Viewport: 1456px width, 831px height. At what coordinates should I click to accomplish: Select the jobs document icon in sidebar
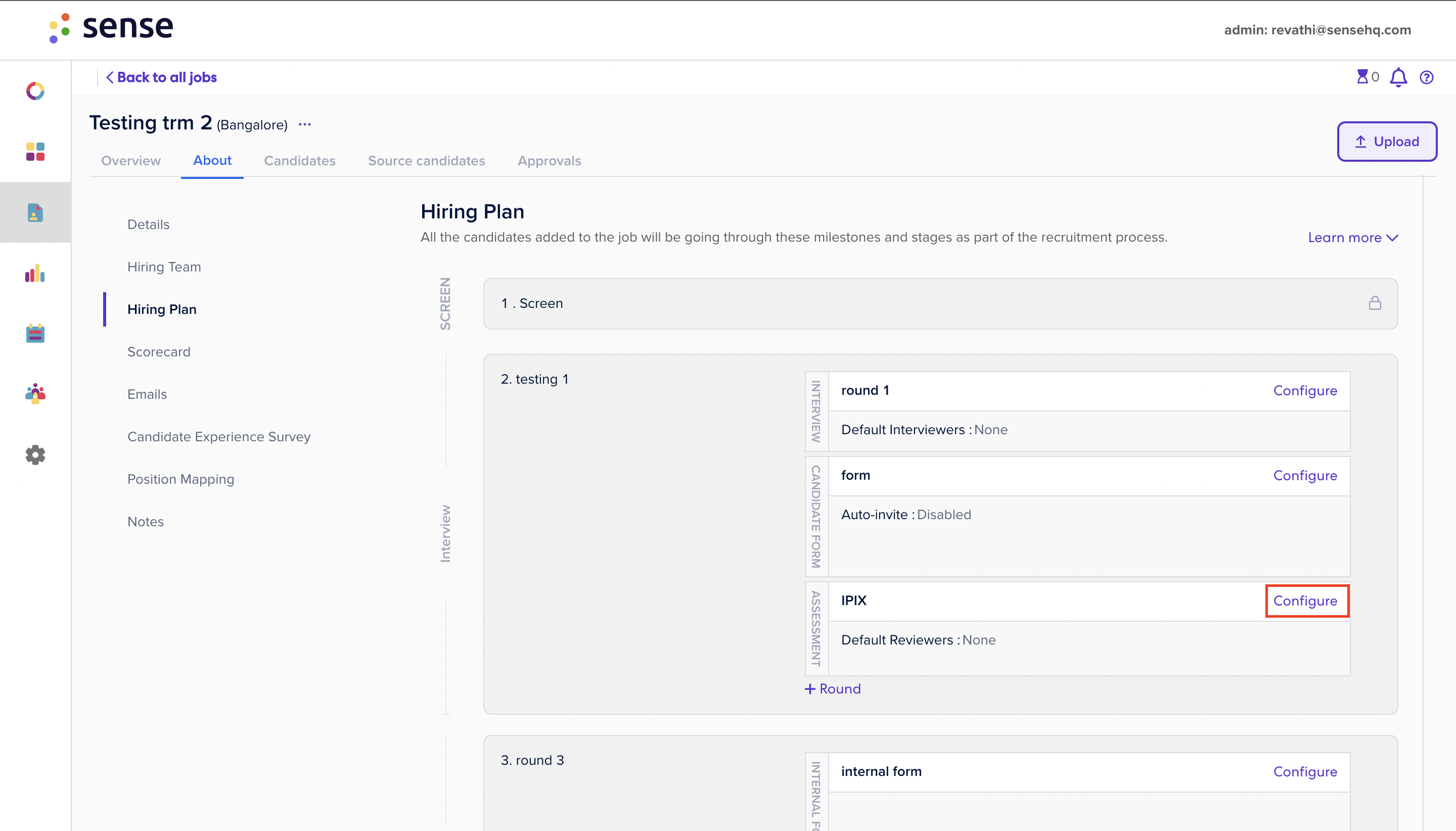pos(35,213)
